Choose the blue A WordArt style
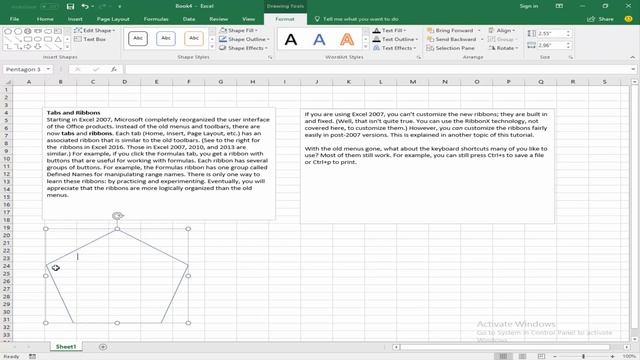 319,40
